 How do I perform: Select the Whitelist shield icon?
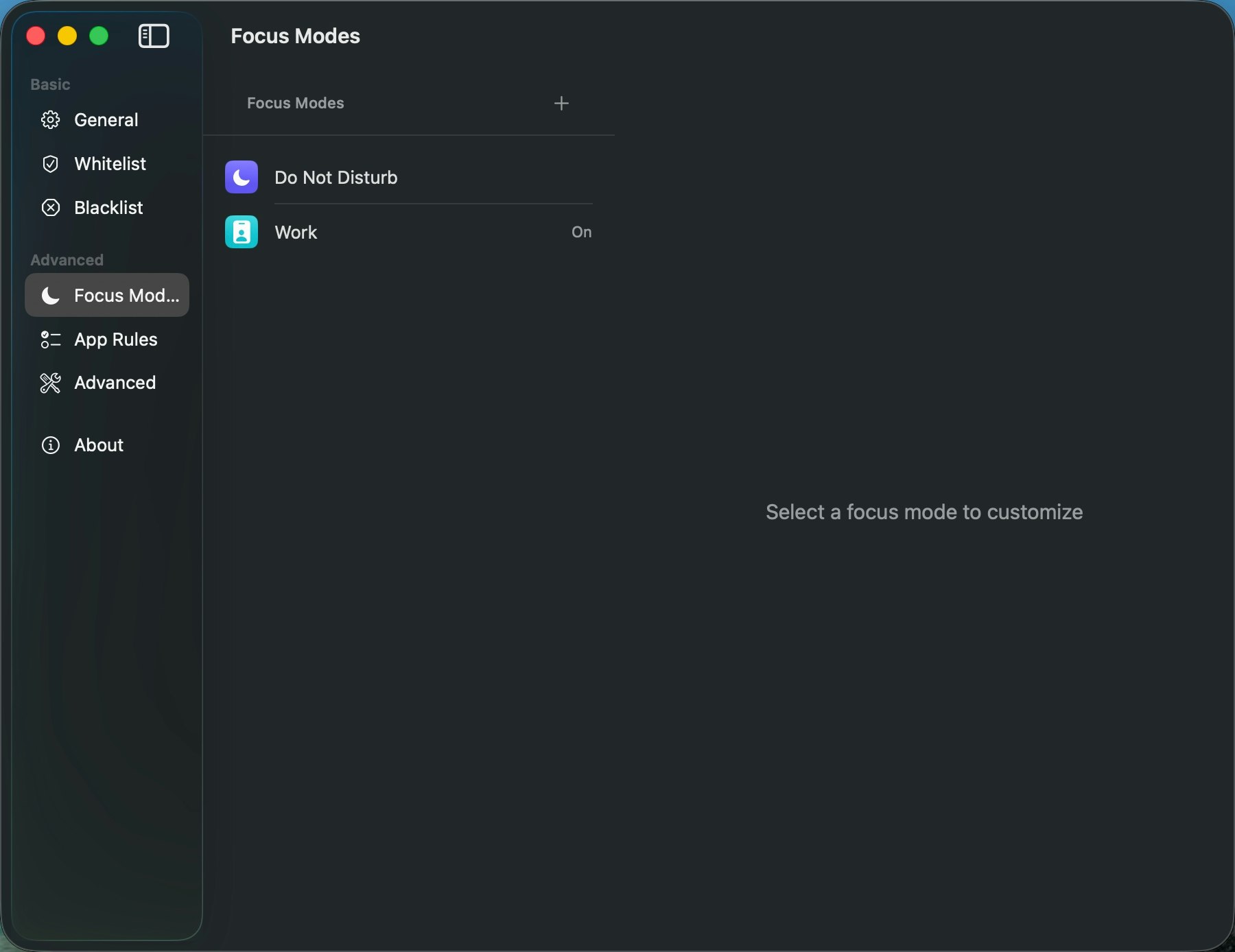pyautogui.click(x=50, y=163)
